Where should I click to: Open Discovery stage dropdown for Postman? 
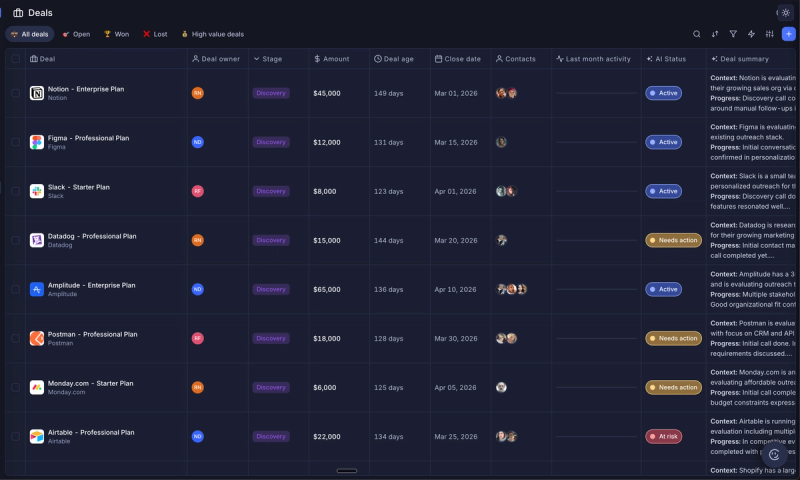click(x=271, y=338)
